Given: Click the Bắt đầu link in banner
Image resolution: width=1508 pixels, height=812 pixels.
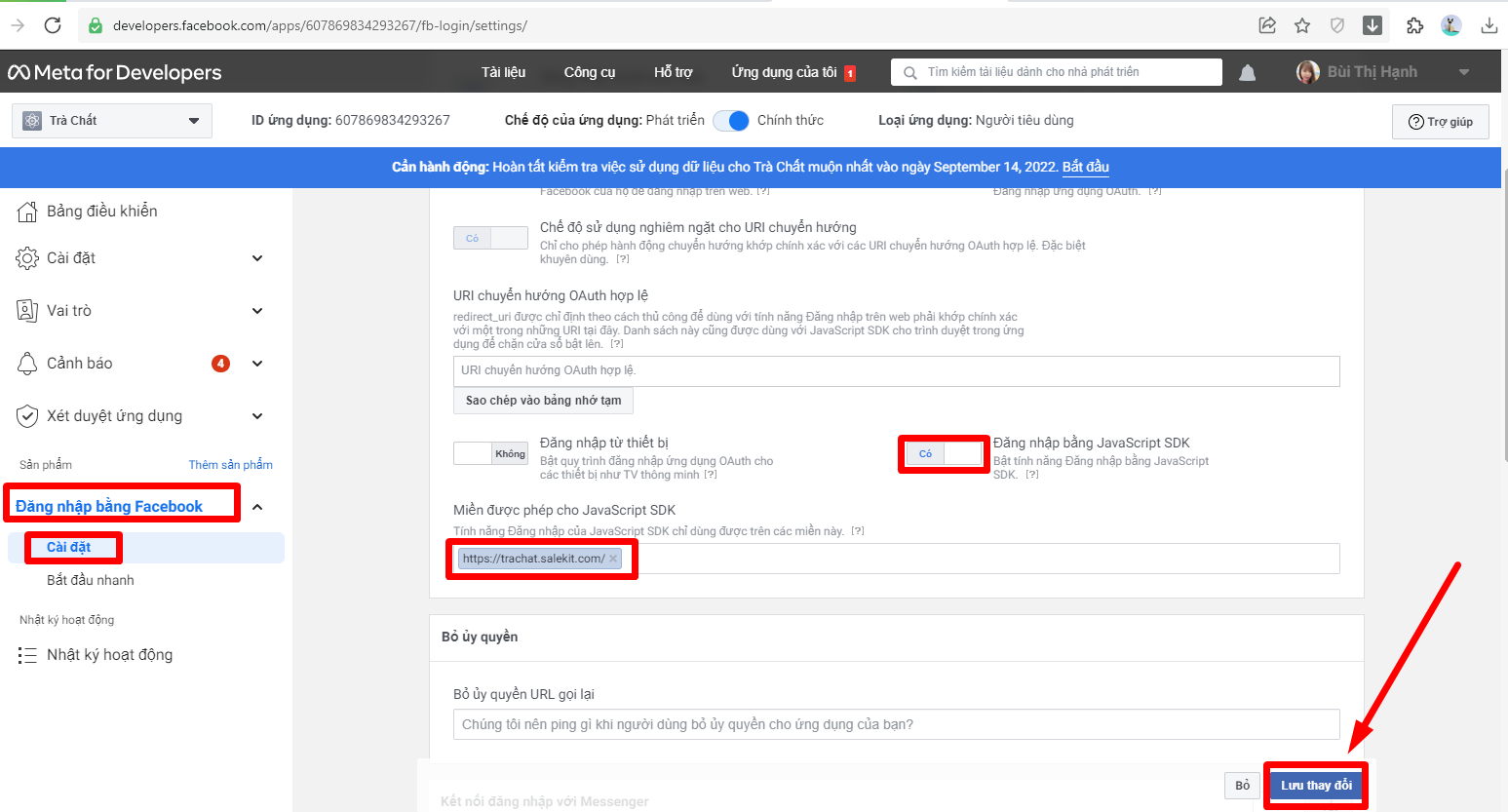Looking at the screenshot, I should [1085, 167].
